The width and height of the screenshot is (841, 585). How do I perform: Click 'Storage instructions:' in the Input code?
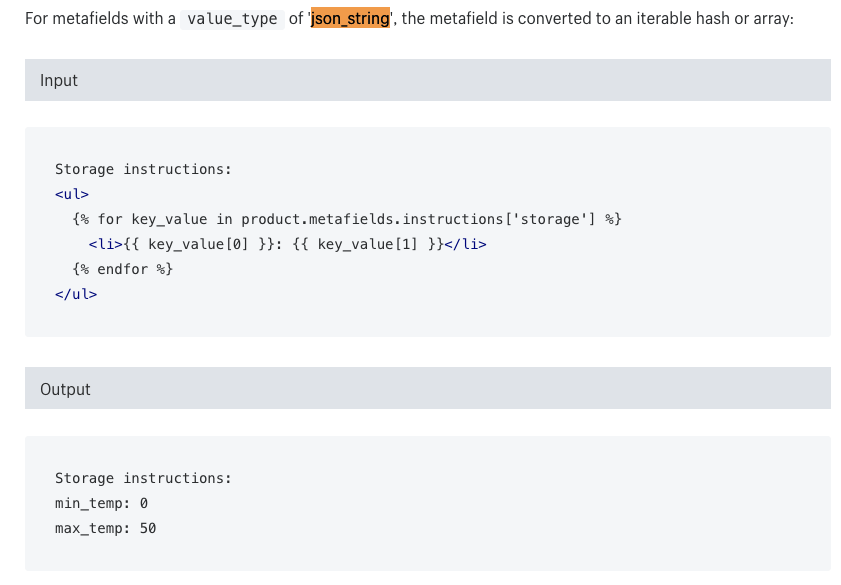pyautogui.click(x=143, y=169)
